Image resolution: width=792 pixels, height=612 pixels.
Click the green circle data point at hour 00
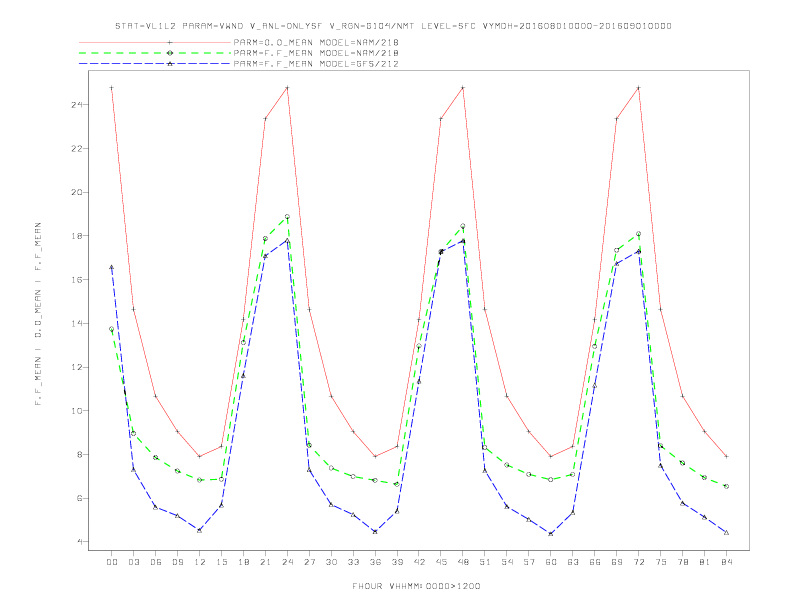pos(112,329)
